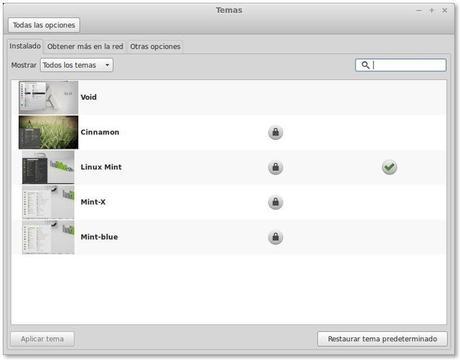The height and width of the screenshot is (360, 460).
Task: Open the 'Todos los temas' dropdown
Action: click(x=77, y=65)
